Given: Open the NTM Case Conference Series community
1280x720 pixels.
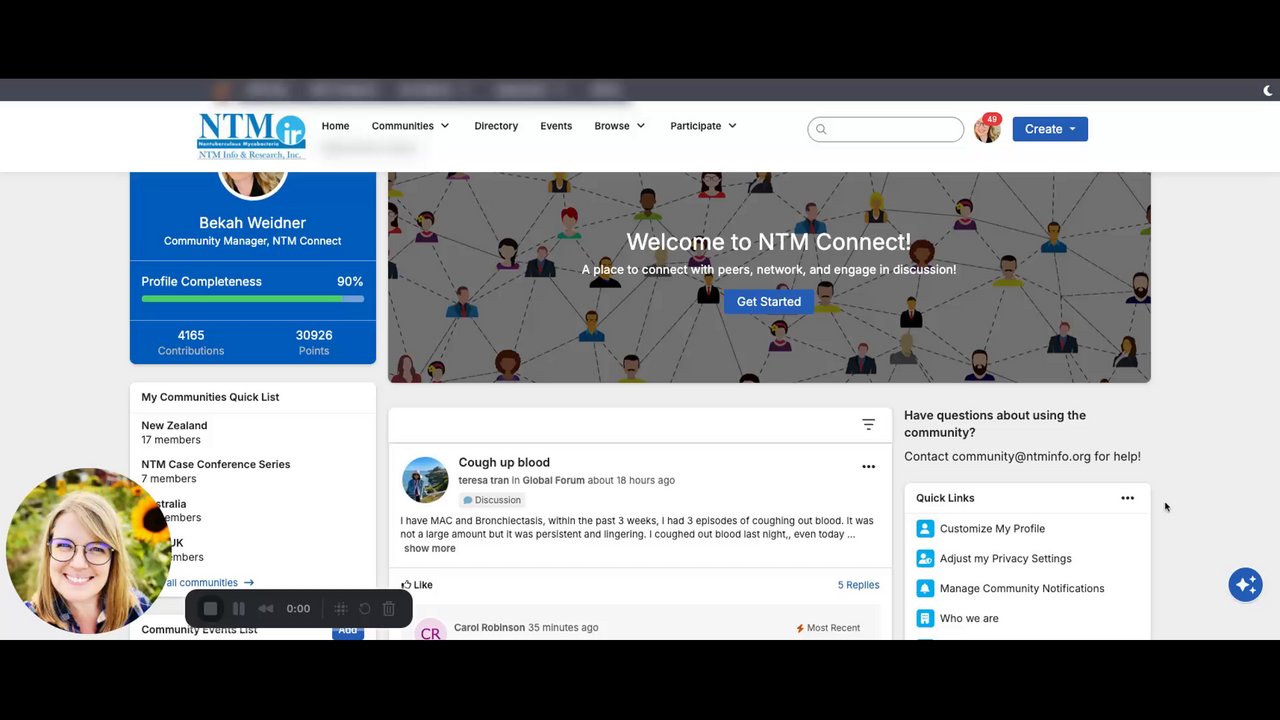Looking at the screenshot, I should [216, 465].
